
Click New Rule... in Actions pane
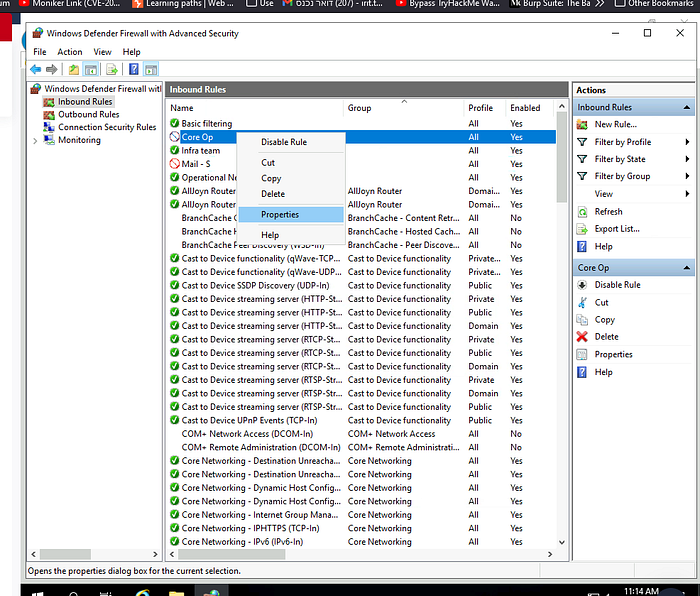(x=616, y=125)
